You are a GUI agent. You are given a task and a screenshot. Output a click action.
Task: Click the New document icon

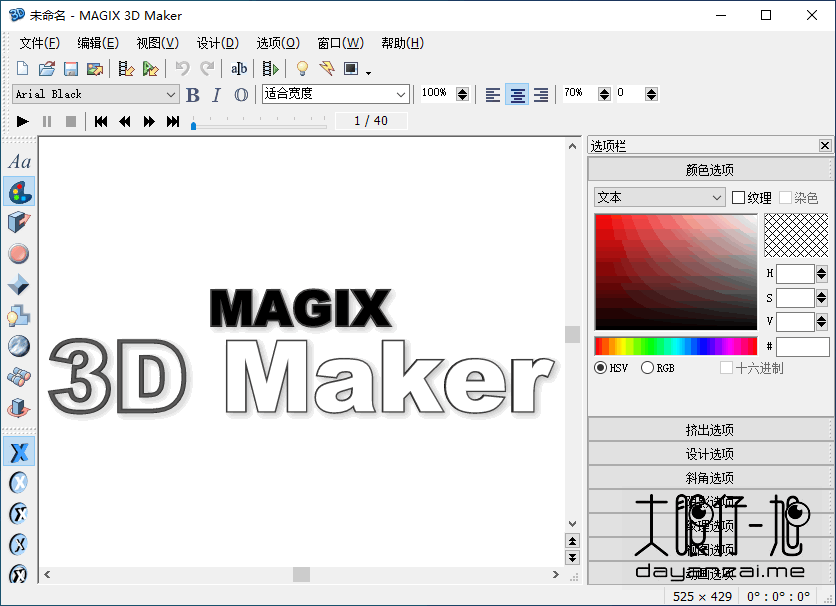[x=22, y=68]
